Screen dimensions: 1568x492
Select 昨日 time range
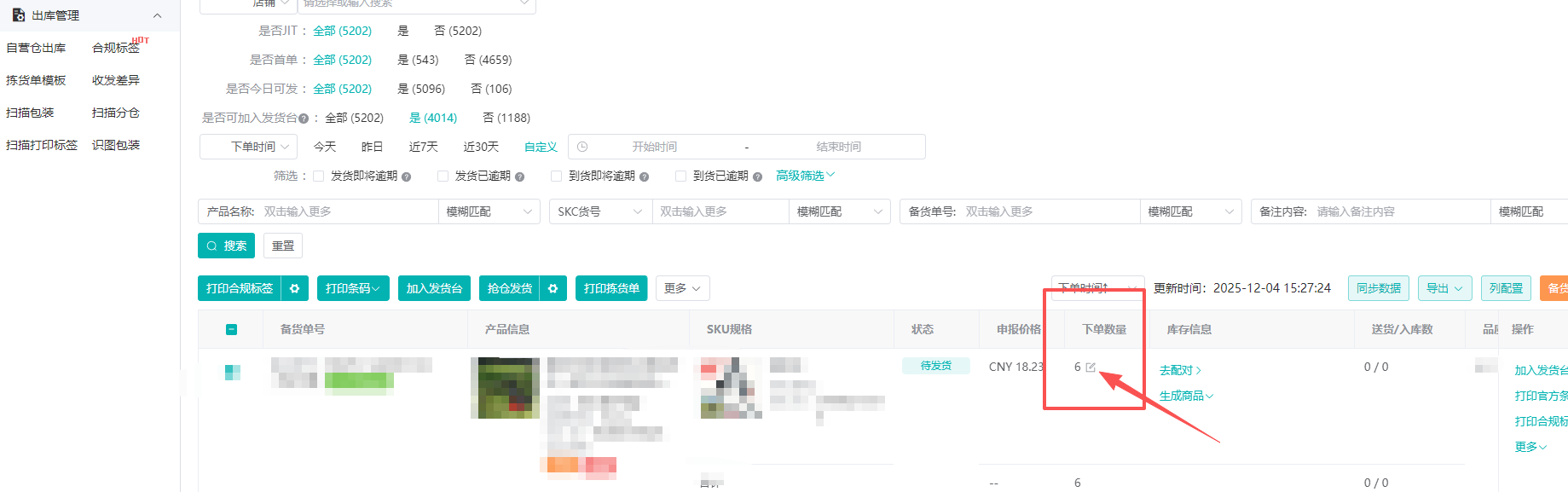coord(372,147)
